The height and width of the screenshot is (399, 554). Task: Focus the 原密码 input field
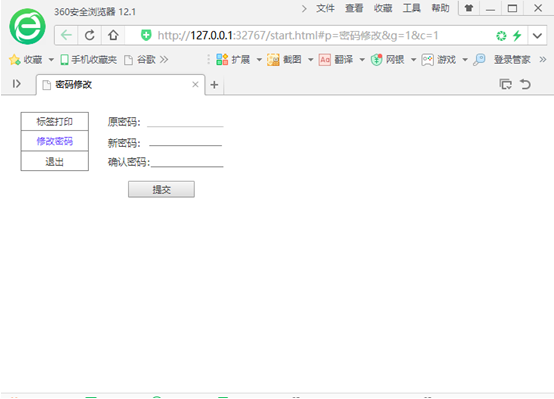click(185, 121)
